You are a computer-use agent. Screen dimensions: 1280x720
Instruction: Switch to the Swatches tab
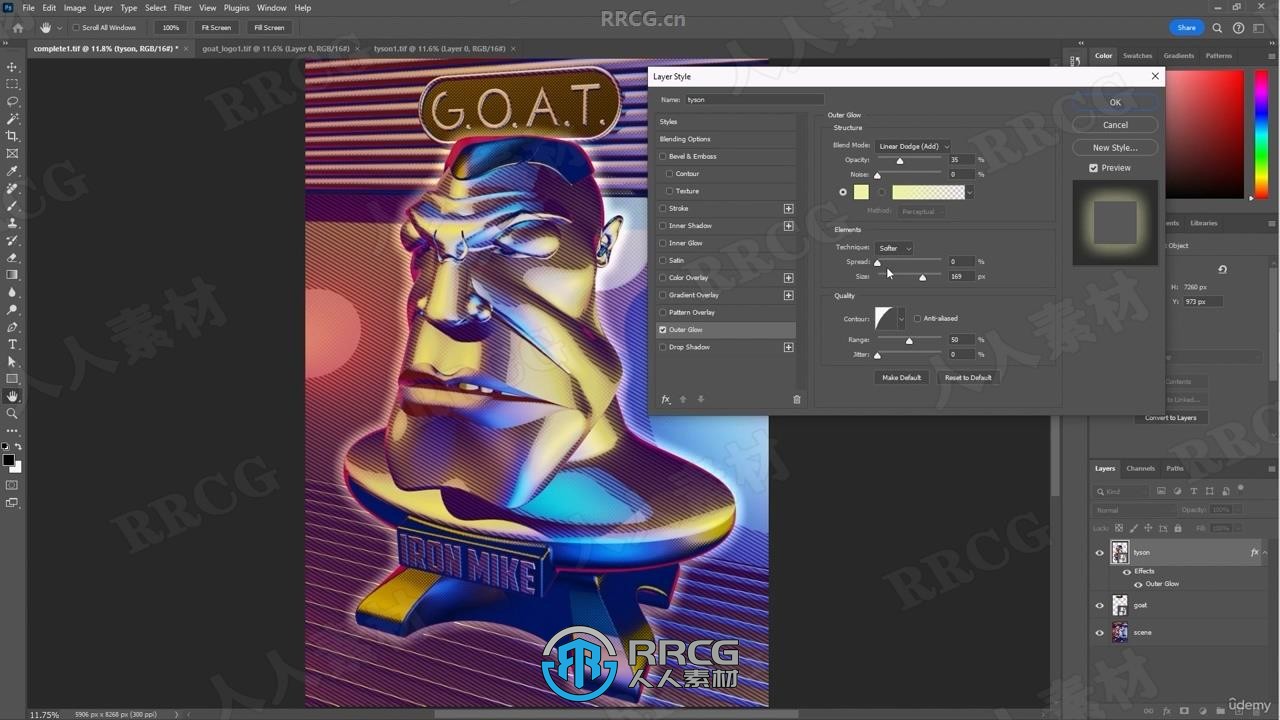click(x=1137, y=56)
